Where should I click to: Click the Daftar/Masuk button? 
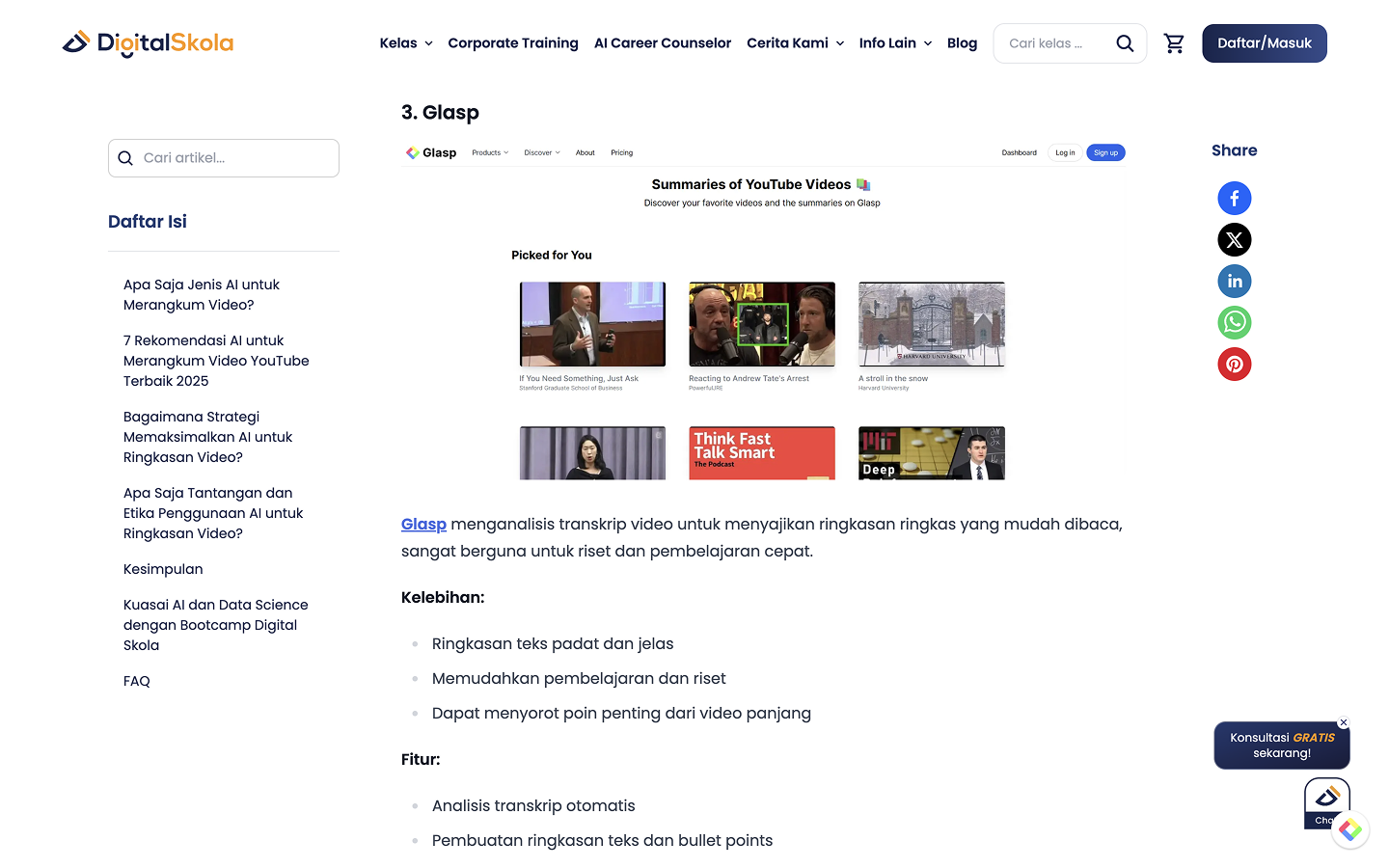tap(1265, 43)
